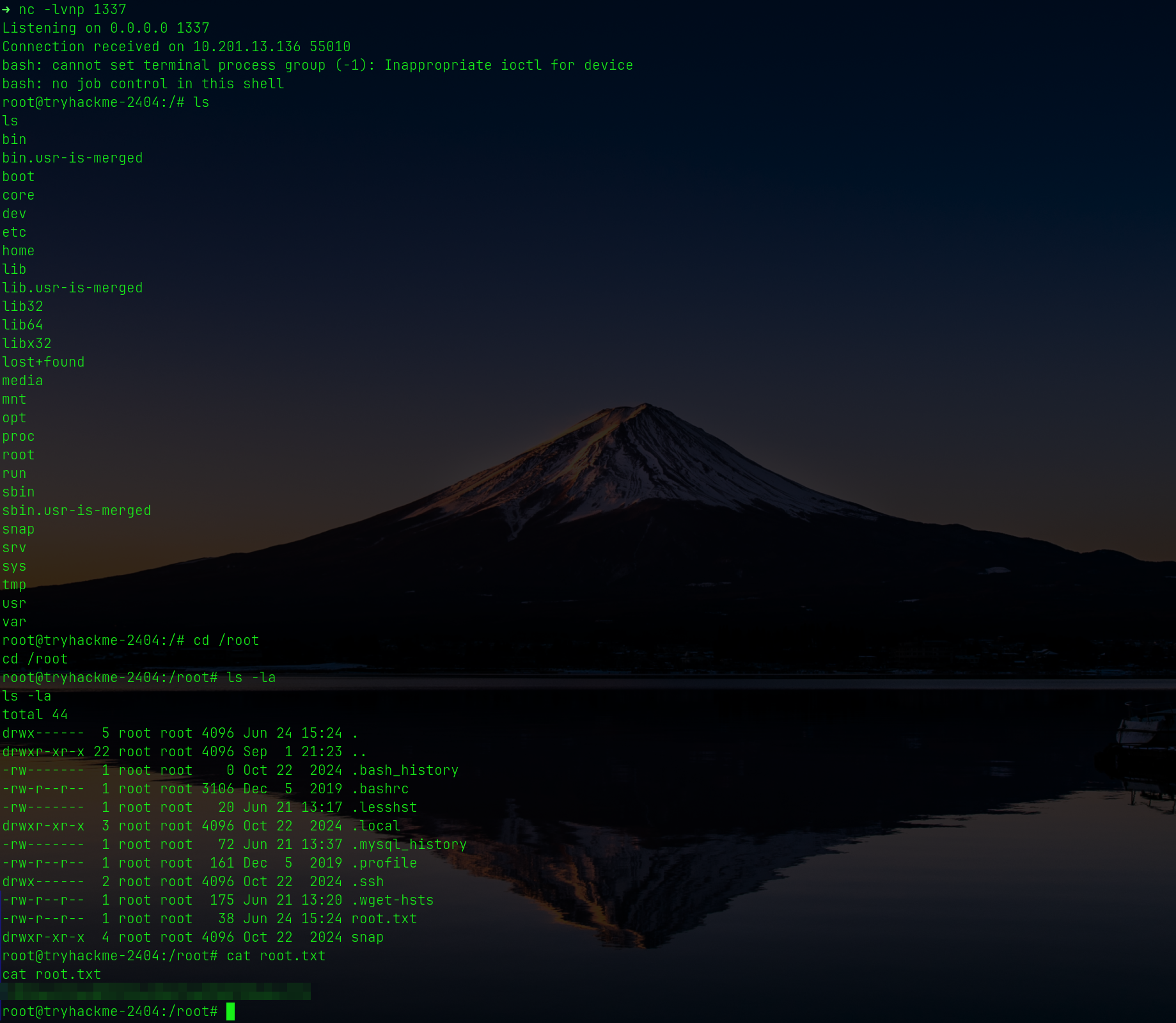Viewport: 1176px width, 1023px height.
Task: Select the 'ls -la' command at prompt
Action: [251, 678]
